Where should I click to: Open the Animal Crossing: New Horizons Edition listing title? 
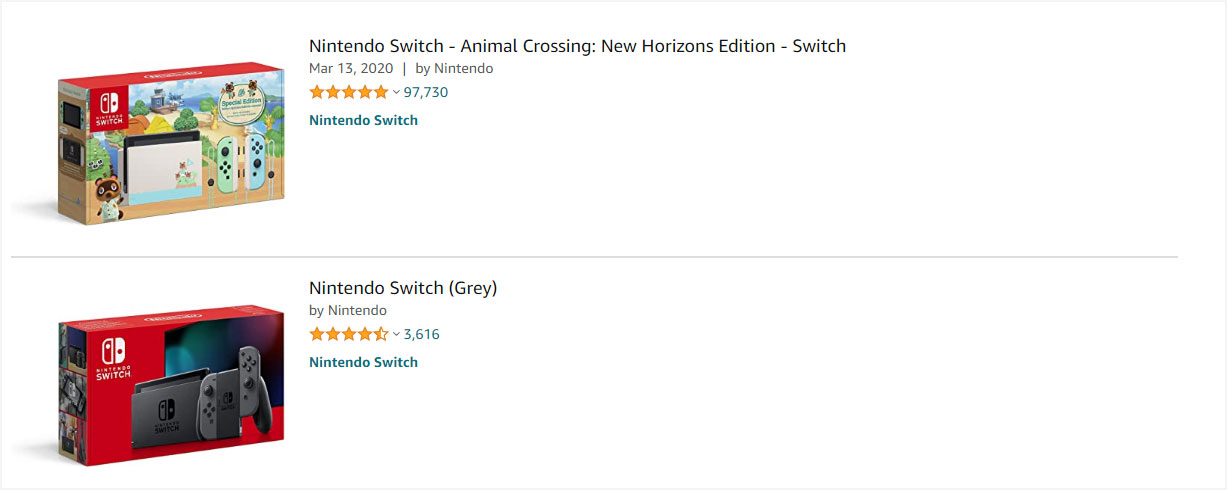pos(577,46)
